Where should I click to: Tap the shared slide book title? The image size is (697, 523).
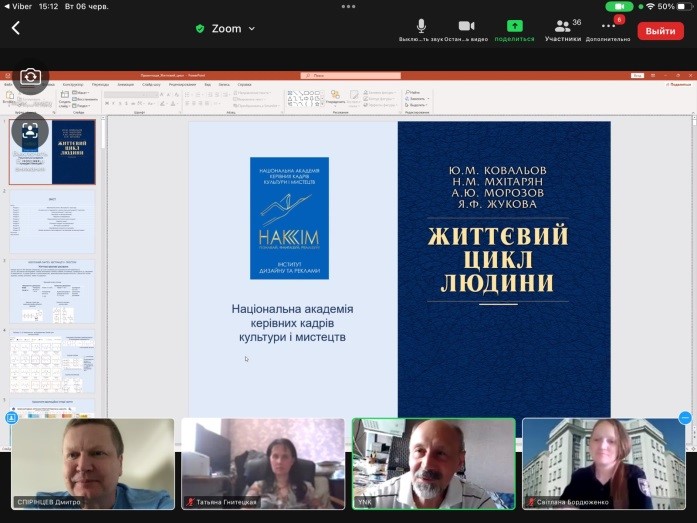pos(498,259)
